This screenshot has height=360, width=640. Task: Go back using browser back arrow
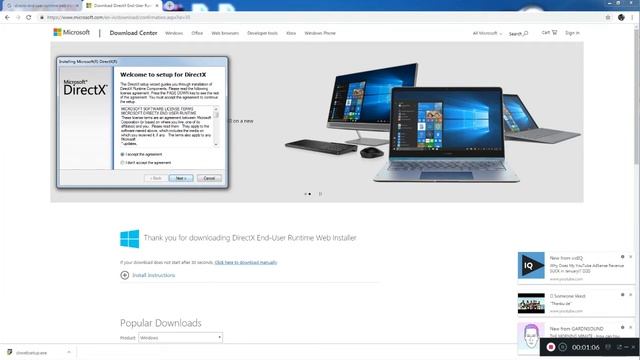[x=7, y=17]
